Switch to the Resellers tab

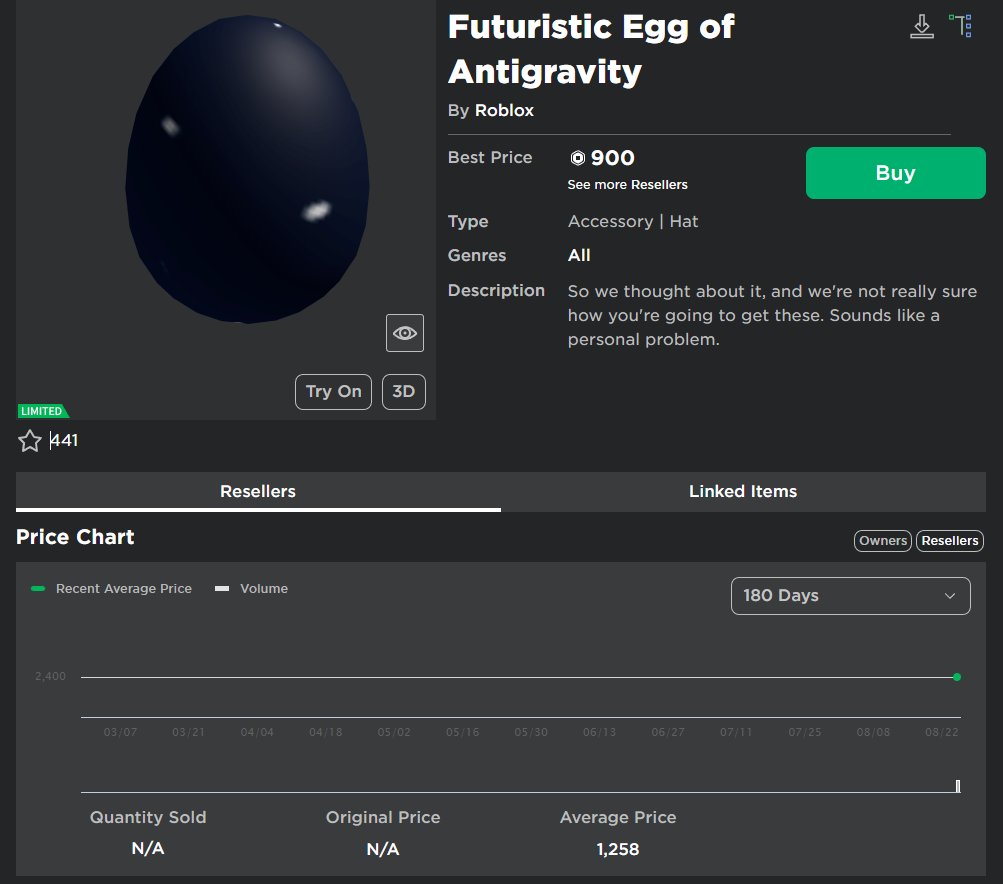[257, 491]
